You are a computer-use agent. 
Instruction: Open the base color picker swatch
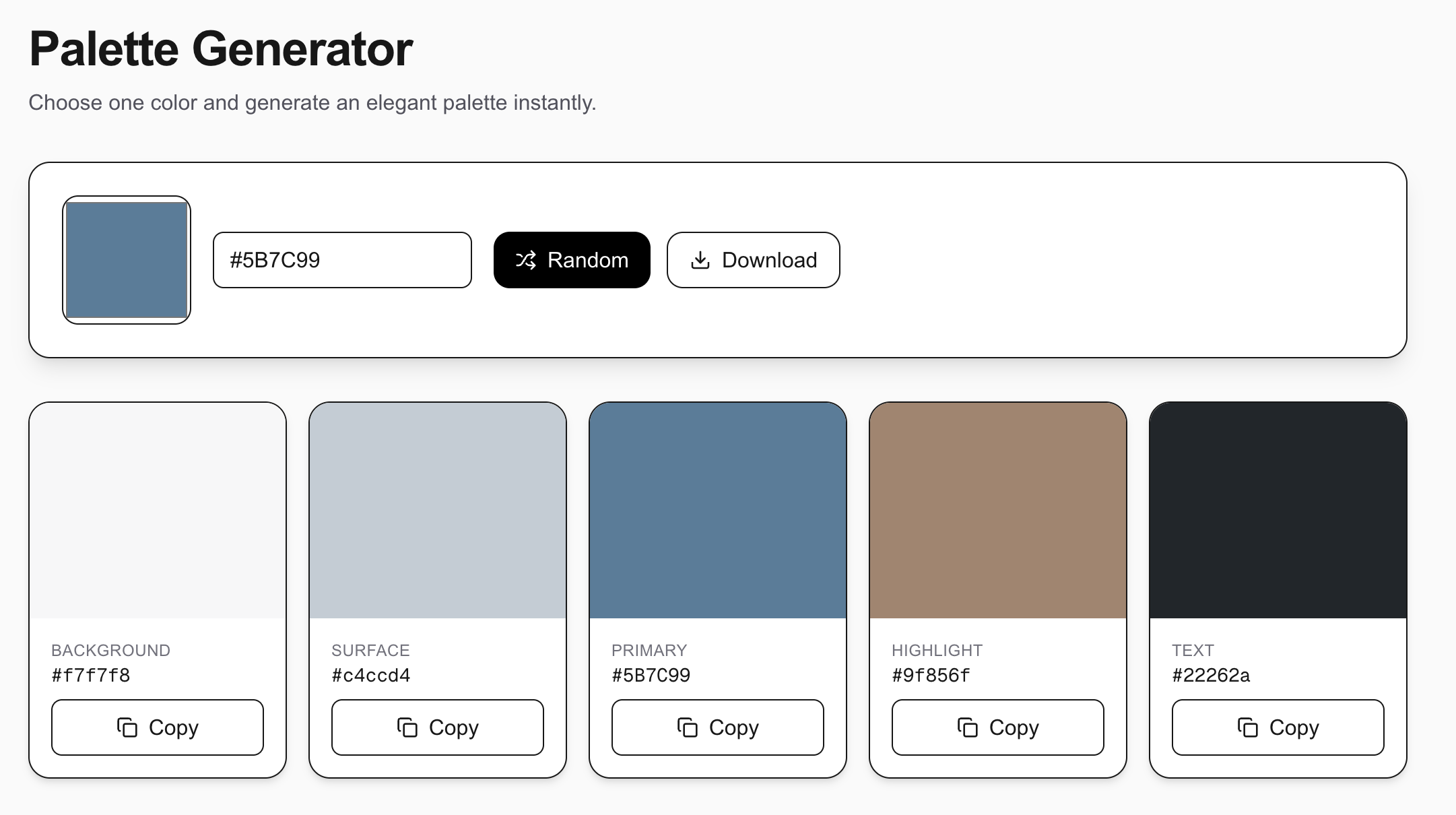pyautogui.click(x=127, y=260)
